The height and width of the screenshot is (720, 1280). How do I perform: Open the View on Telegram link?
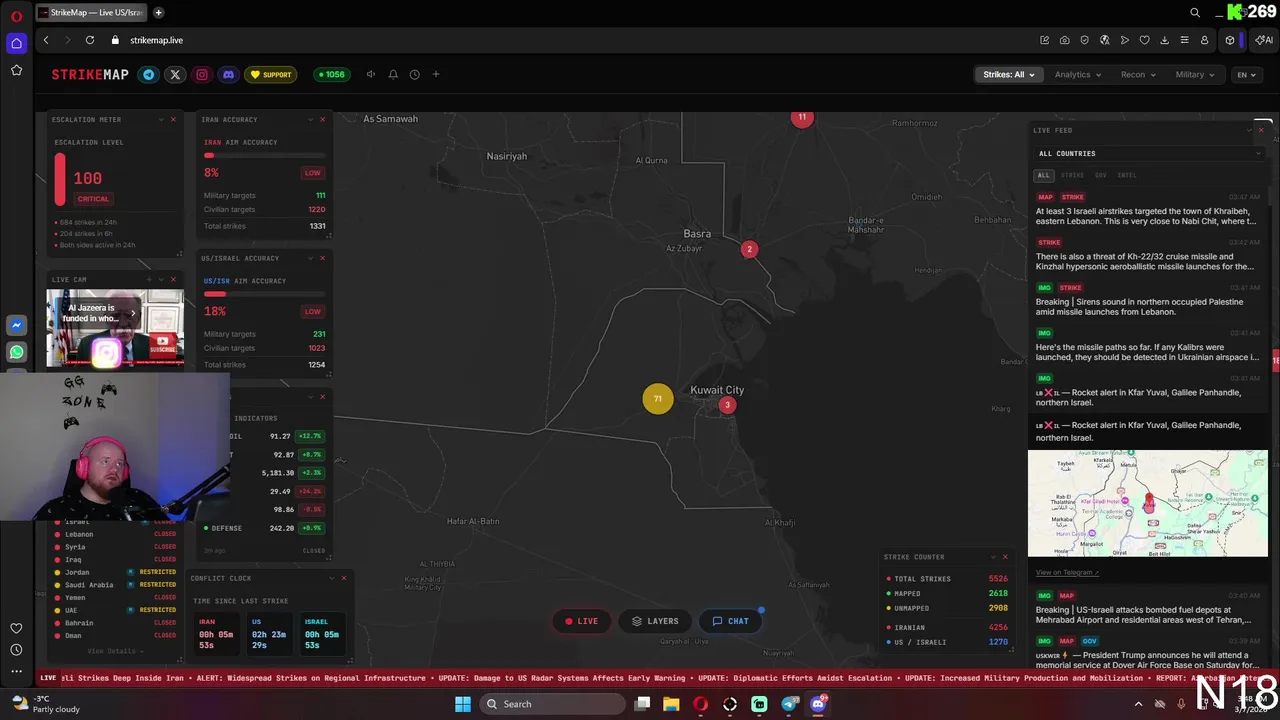(x=1067, y=573)
